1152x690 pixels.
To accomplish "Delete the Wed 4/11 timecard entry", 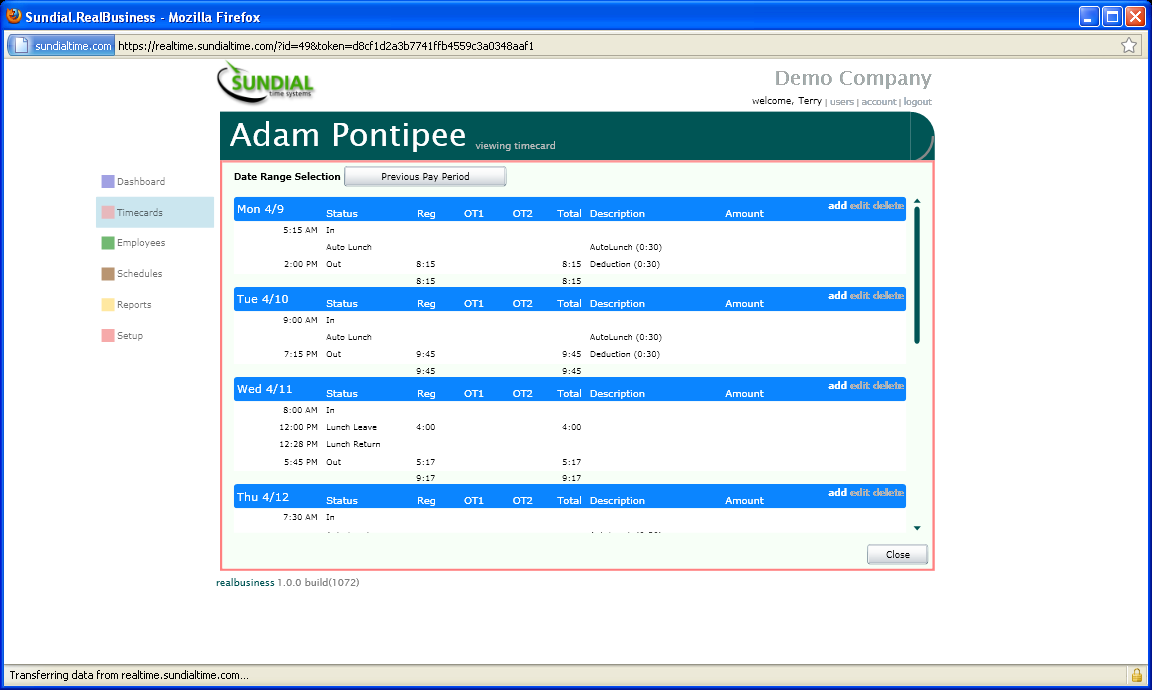I will [889, 386].
